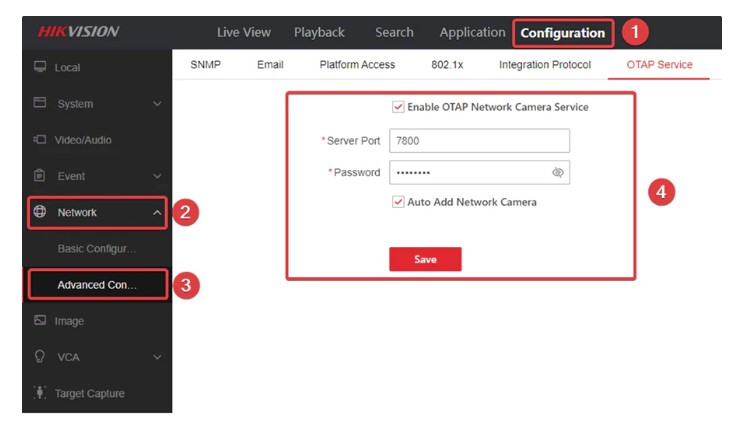Click the Image picture icon

click(x=40, y=320)
